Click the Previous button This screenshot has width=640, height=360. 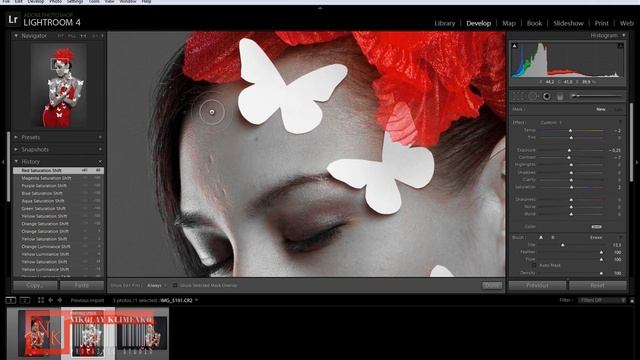[x=537, y=285]
